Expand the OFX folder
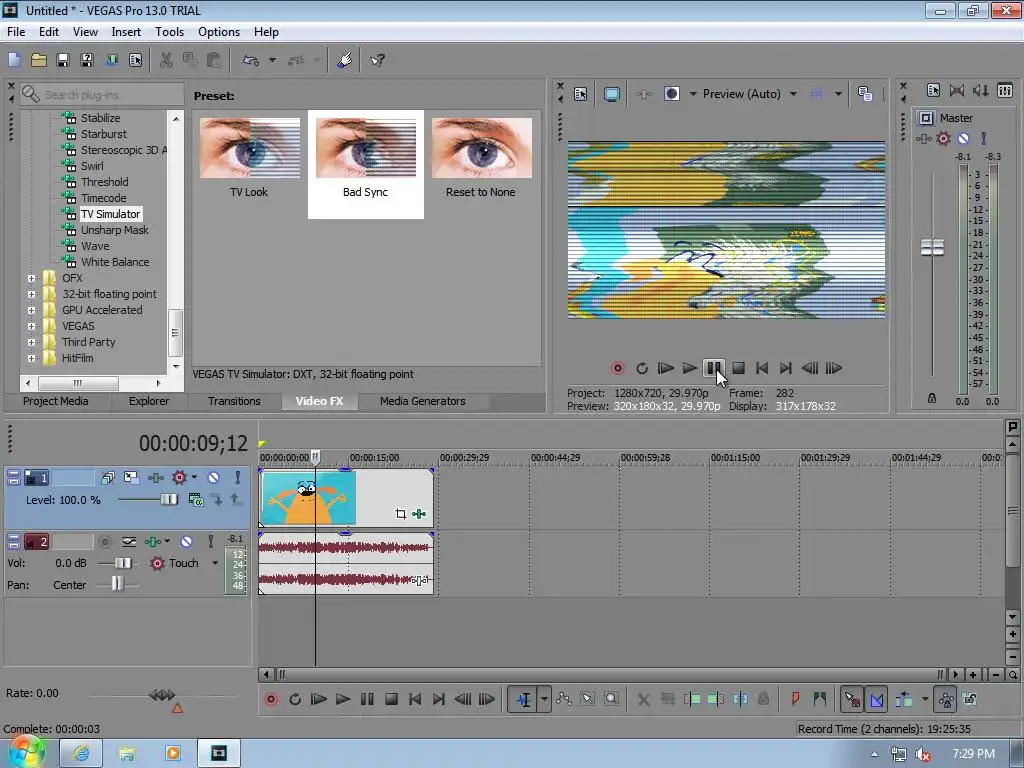1024x768 pixels. (31, 278)
